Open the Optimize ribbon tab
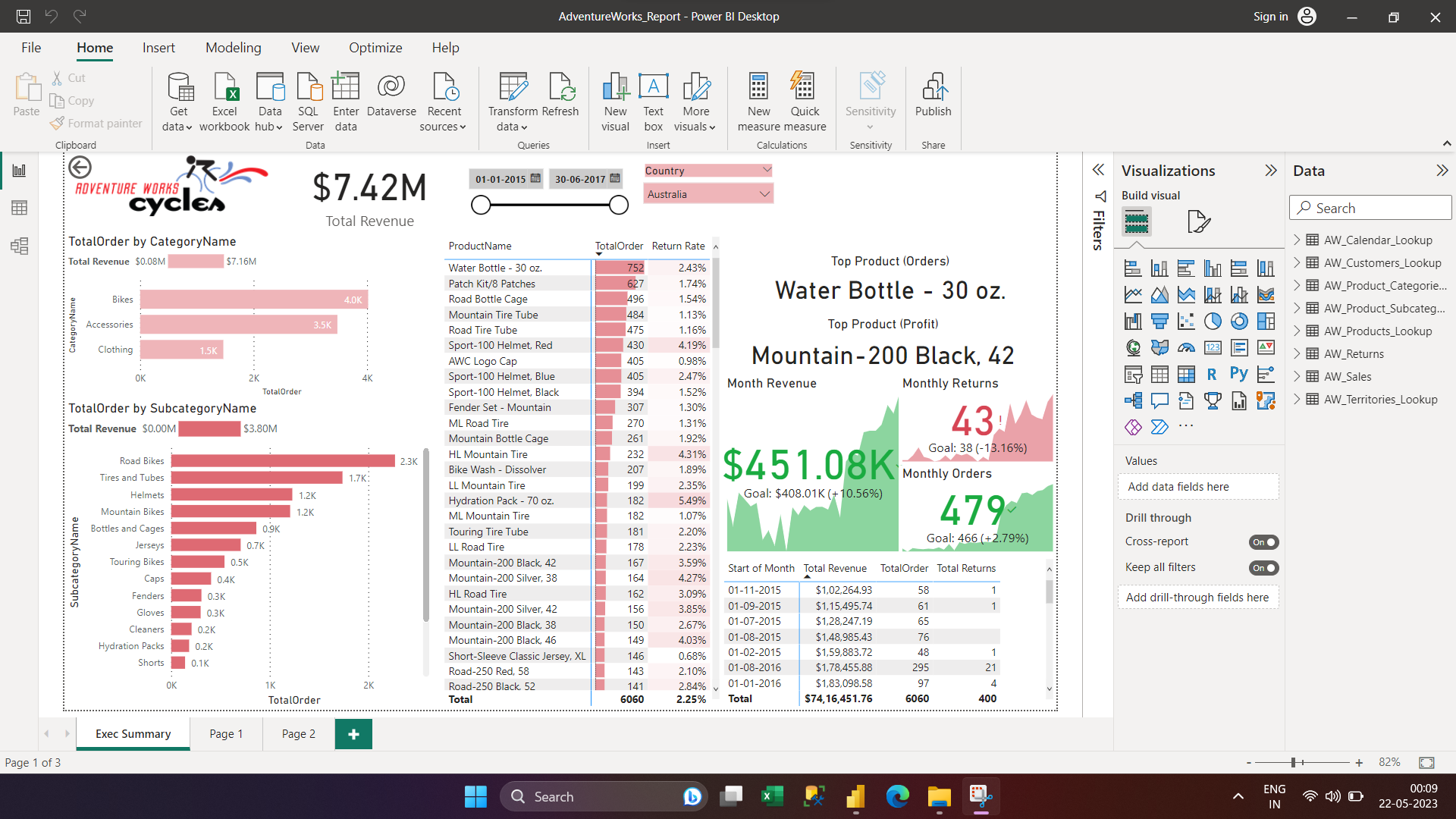 tap(375, 48)
